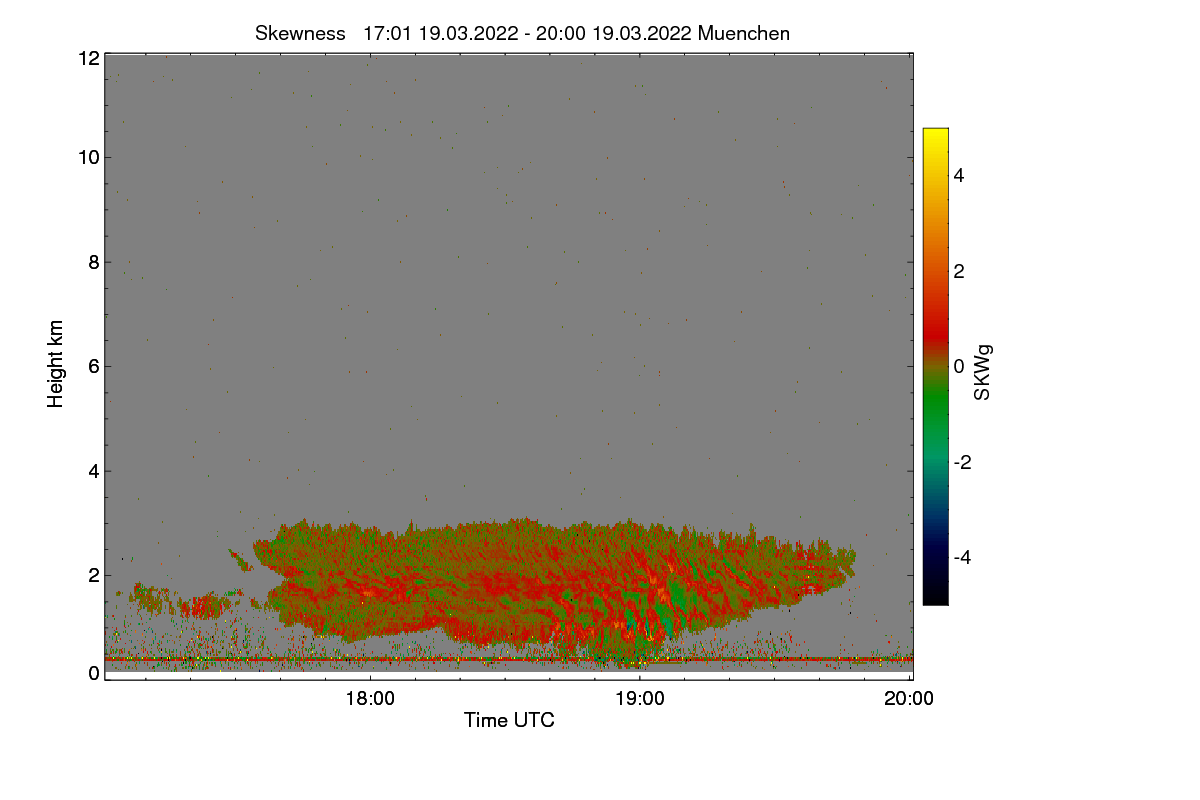
Task: Click the plot title 'Skewness 17:01 19.03.2022'
Action: (x=522, y=33)
